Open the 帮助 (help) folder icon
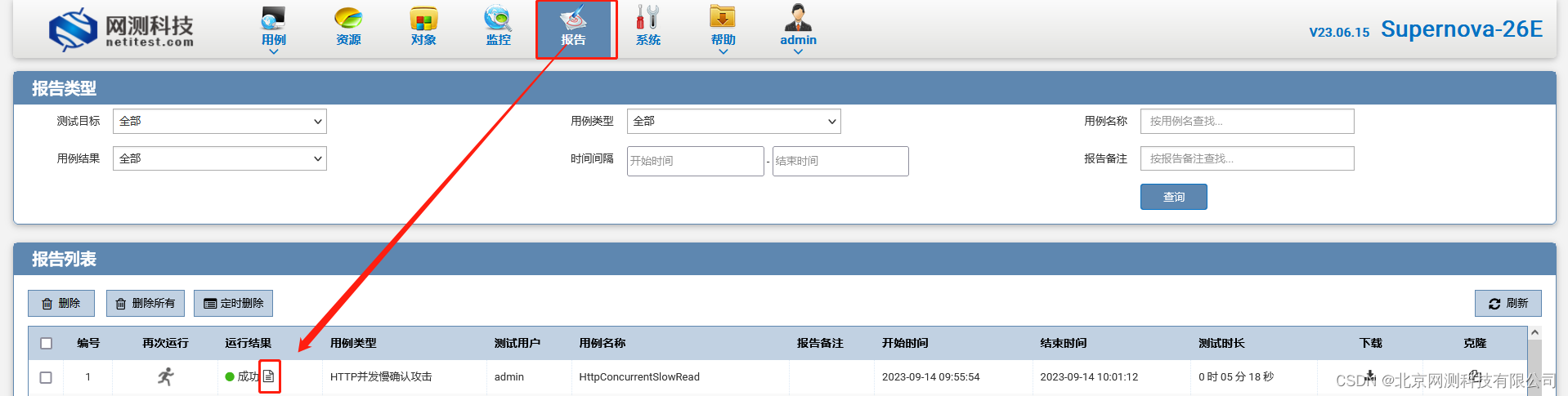The width and height of the screenshot is (1568, 396). pyautogui.click(x=723, y=17)
